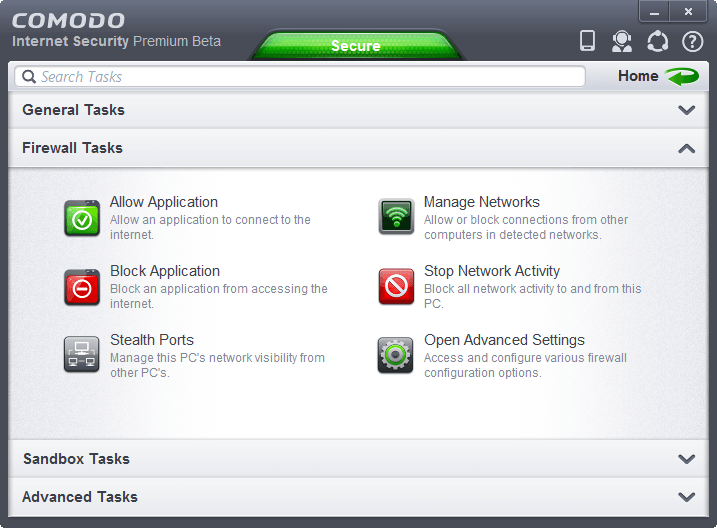
Task: Click the COMODO logo text
Action: pyautogui.click(x=68, y=21)
